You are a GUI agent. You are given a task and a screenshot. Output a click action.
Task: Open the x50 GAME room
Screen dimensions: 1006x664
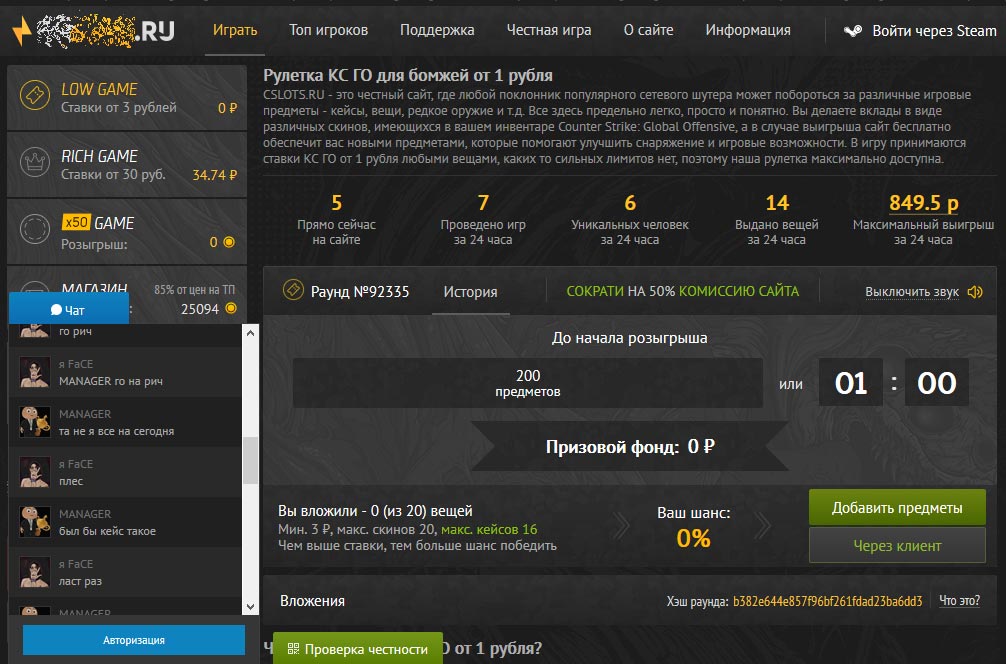[x=127, y=232]
